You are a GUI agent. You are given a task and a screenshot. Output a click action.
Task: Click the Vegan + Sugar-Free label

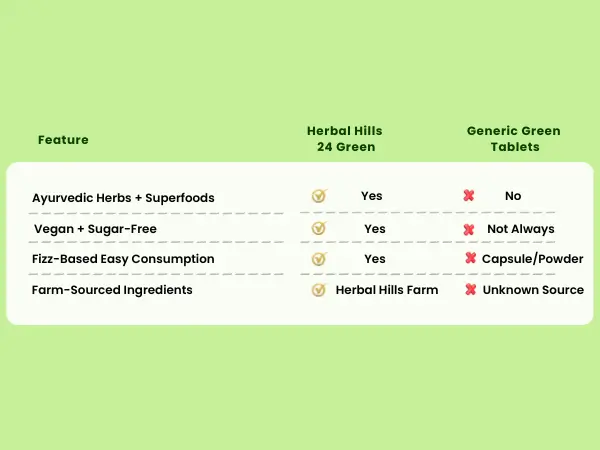point(95,229)
